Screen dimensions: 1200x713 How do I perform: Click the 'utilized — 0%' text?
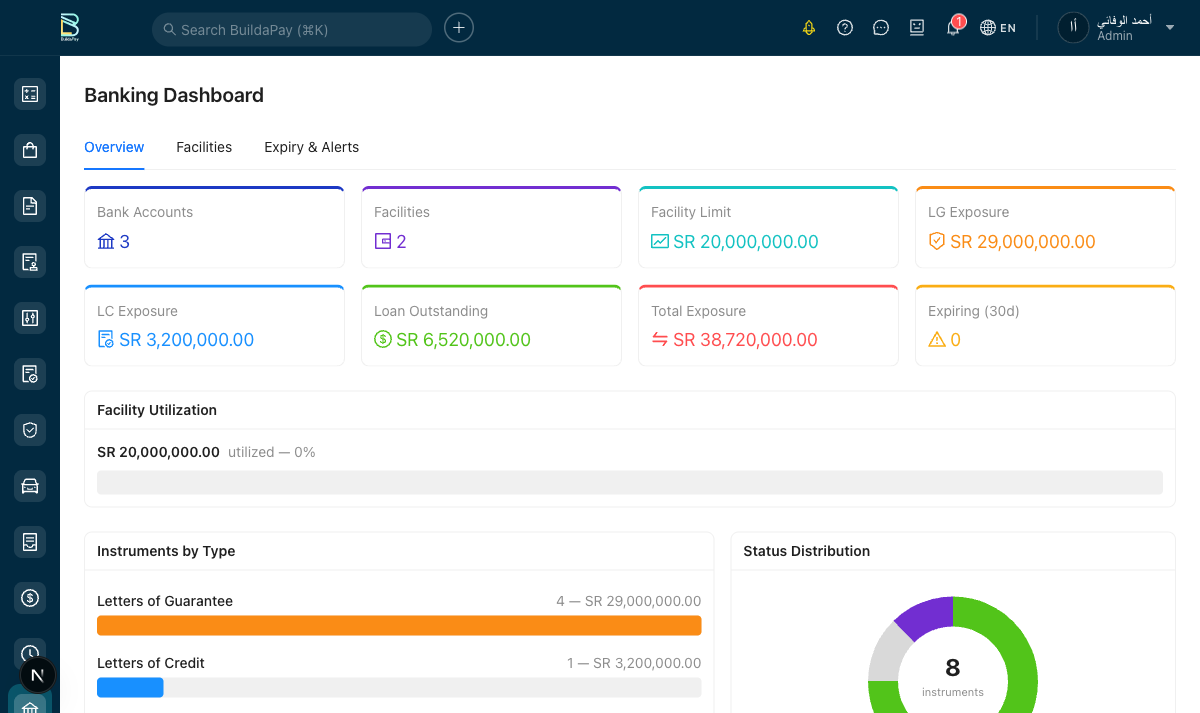click(x=272, y=452)
